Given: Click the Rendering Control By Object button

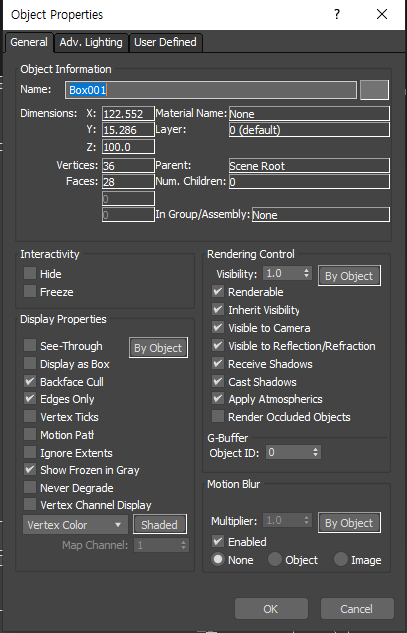Looking at the screenshot, I should [x=349, y=276].
